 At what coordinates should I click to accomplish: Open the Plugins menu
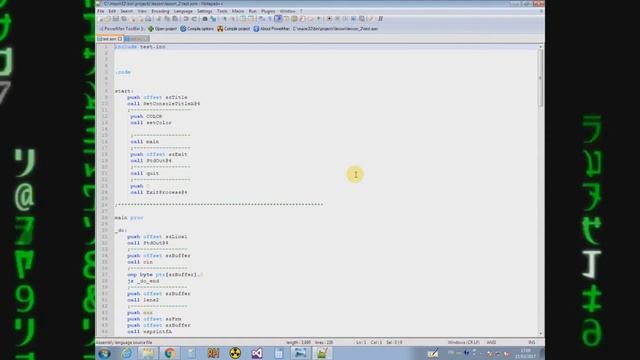(268, 11)
